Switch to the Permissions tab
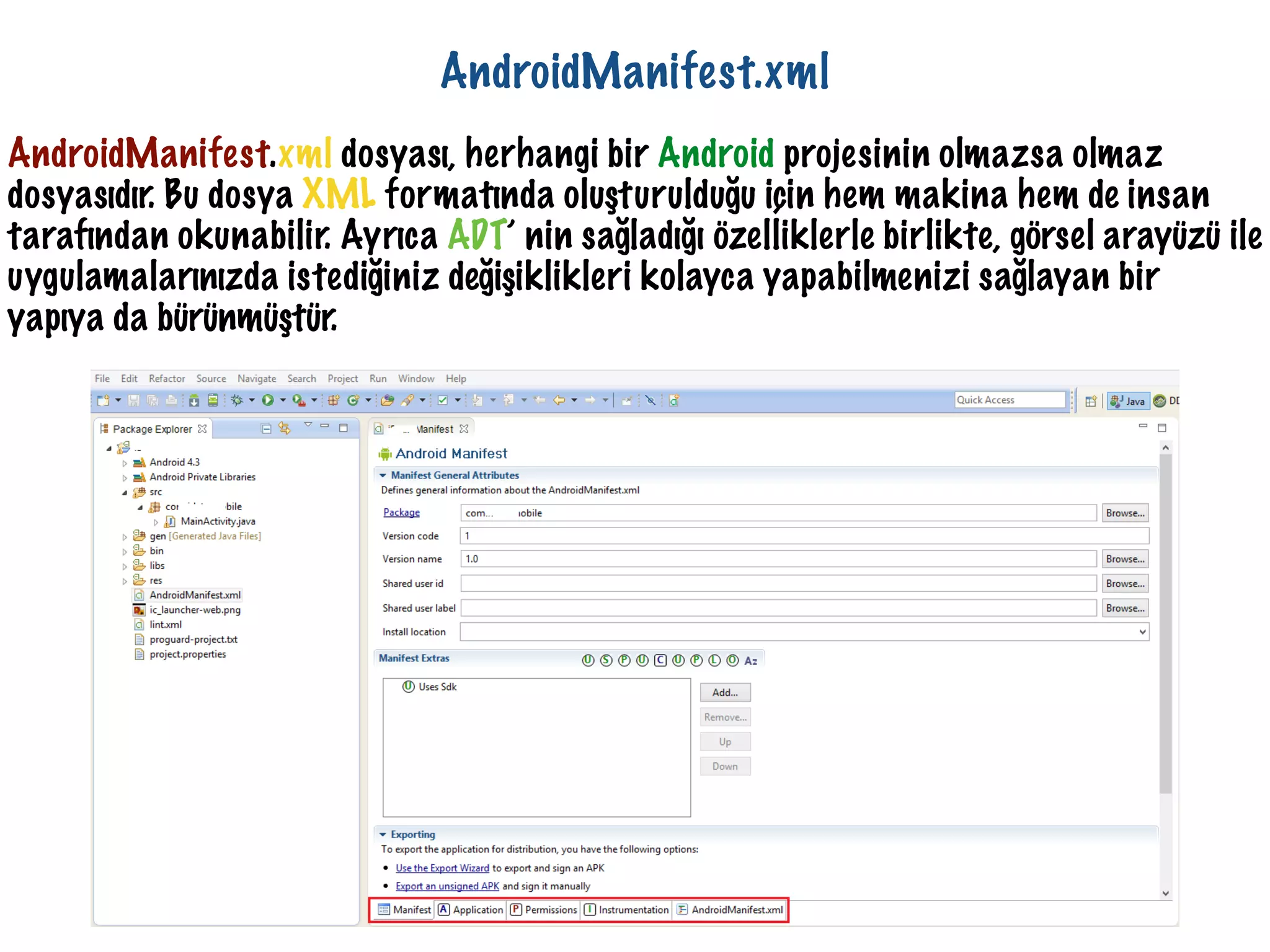 [x=544, y=910]
